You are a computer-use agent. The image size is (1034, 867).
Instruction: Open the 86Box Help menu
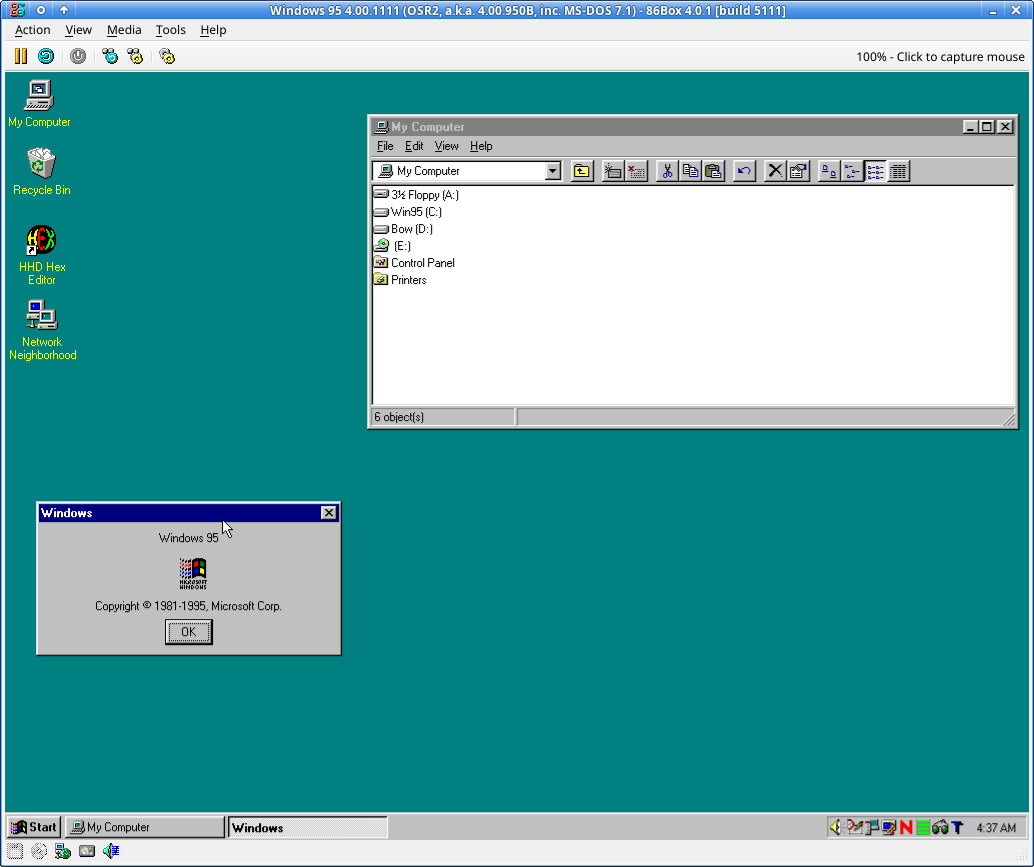213,30
